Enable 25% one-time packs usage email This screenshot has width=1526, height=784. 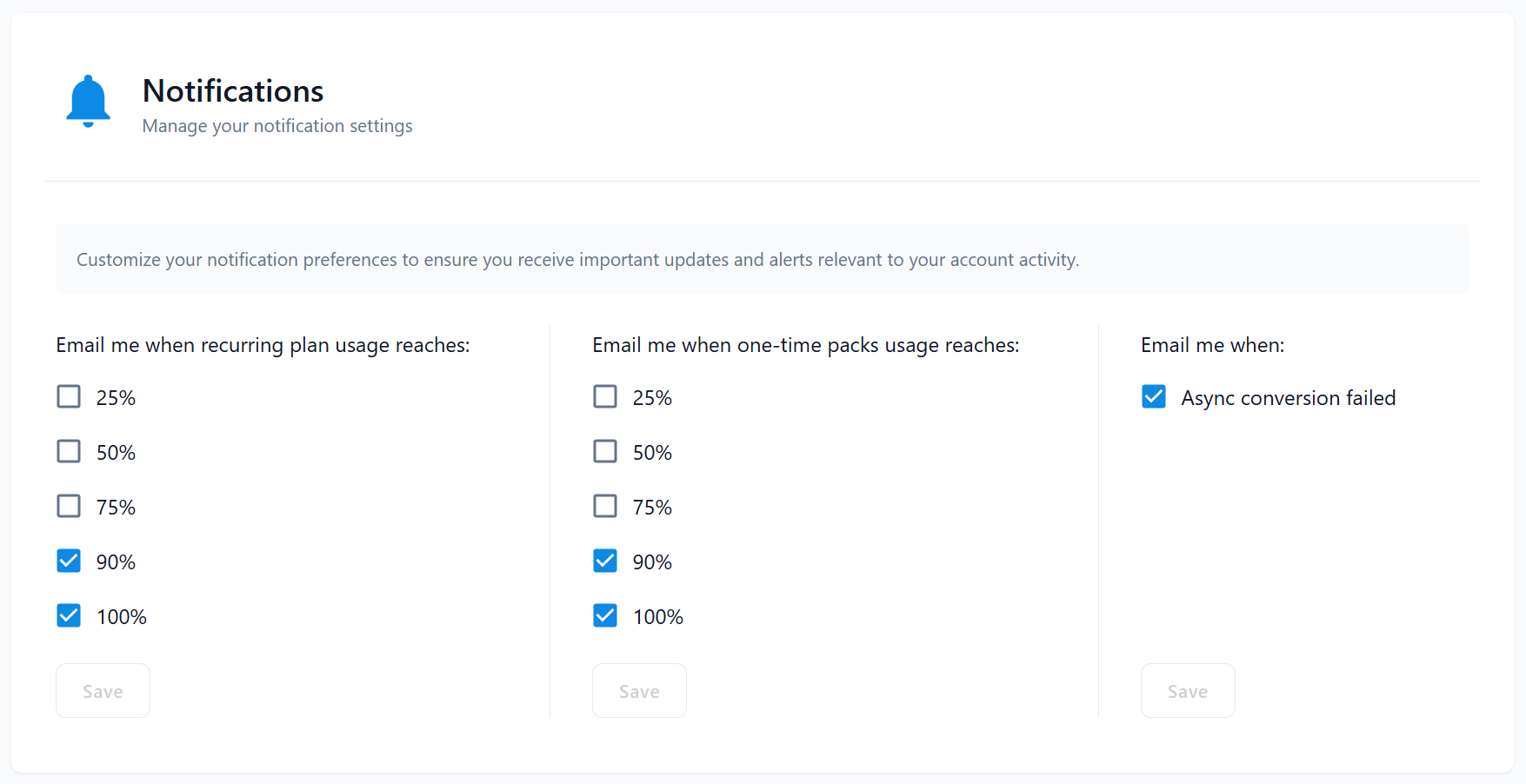click(x=605, y=397)
